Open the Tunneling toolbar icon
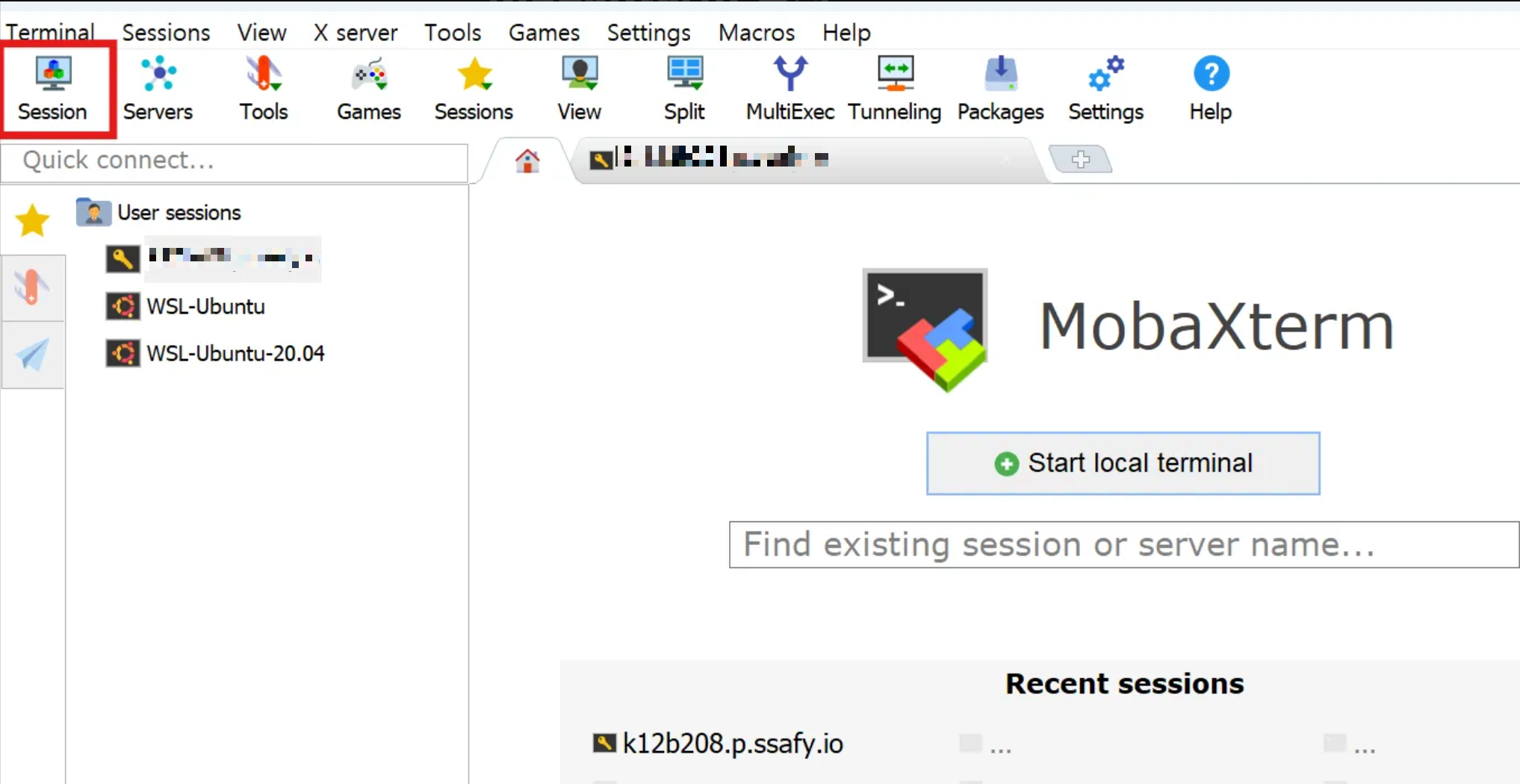Image resolution: width=1520 pixels, height=784 pixels. click(894, 89)
